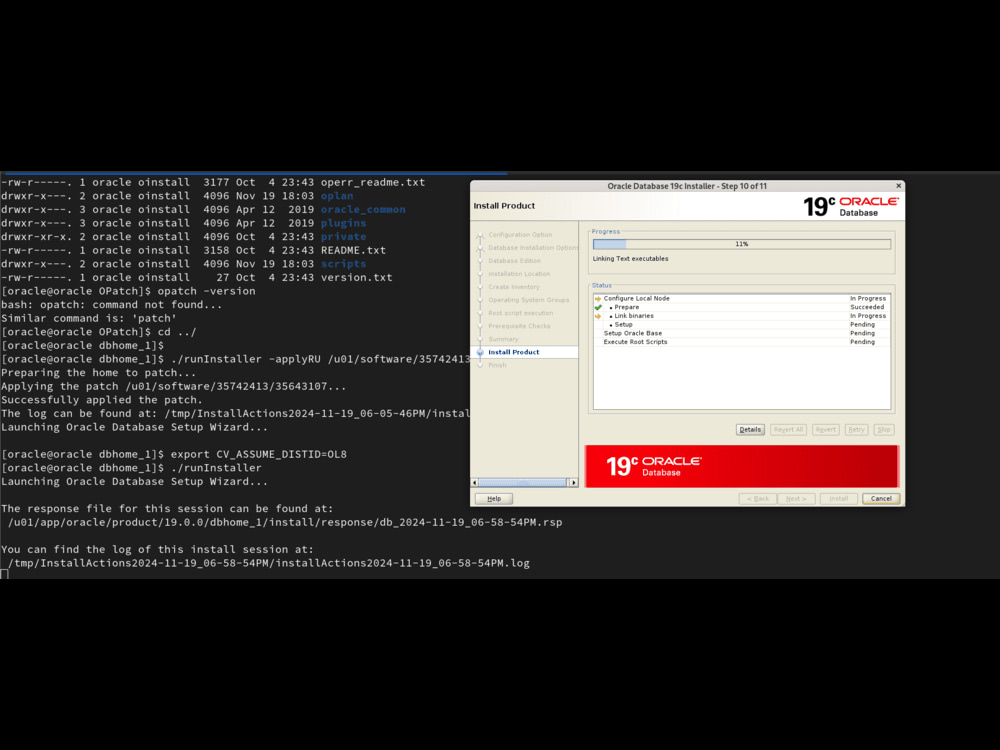Click the installActions .log path in terminal
1000x750 pixels.
tap(268, 563)
